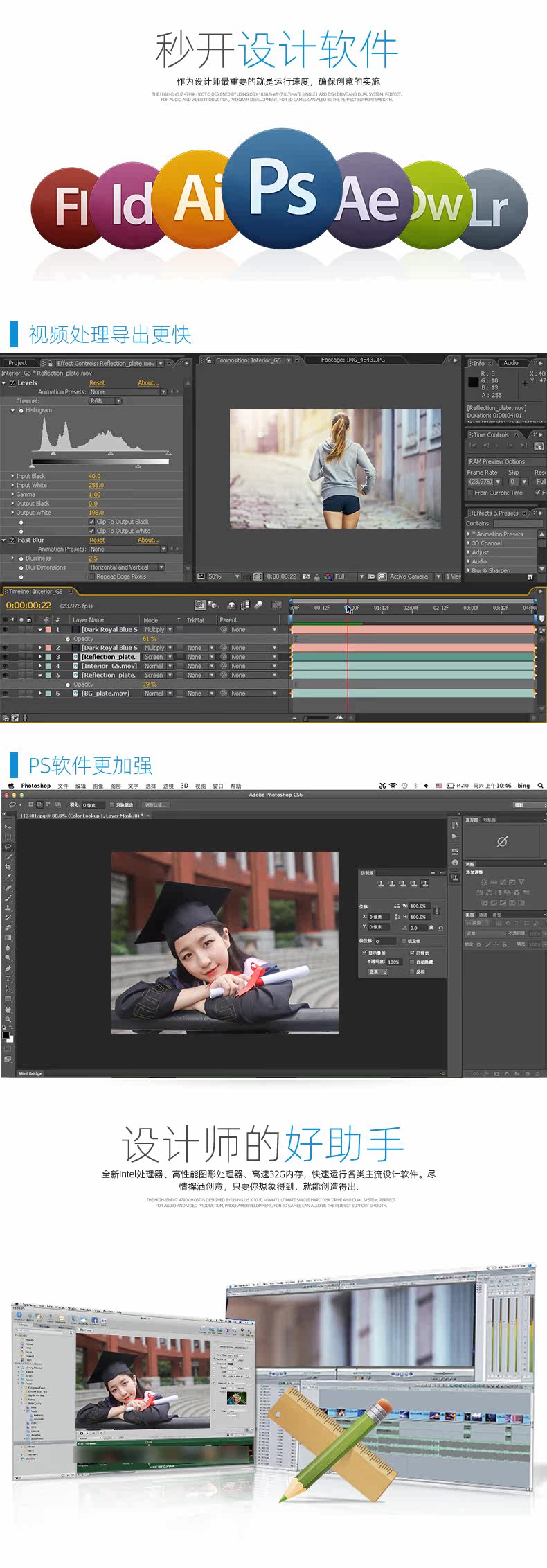The image size is (547, 1568).
Task: Switch to the Project tab
Action: pos(18,363)
